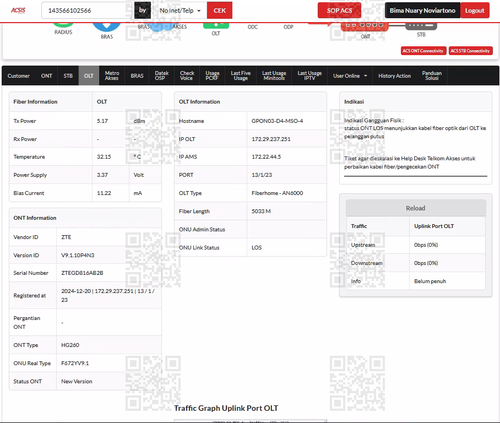Select Power Supply value 3.37
The image size is (500, 423).
[x=102, y=175]
